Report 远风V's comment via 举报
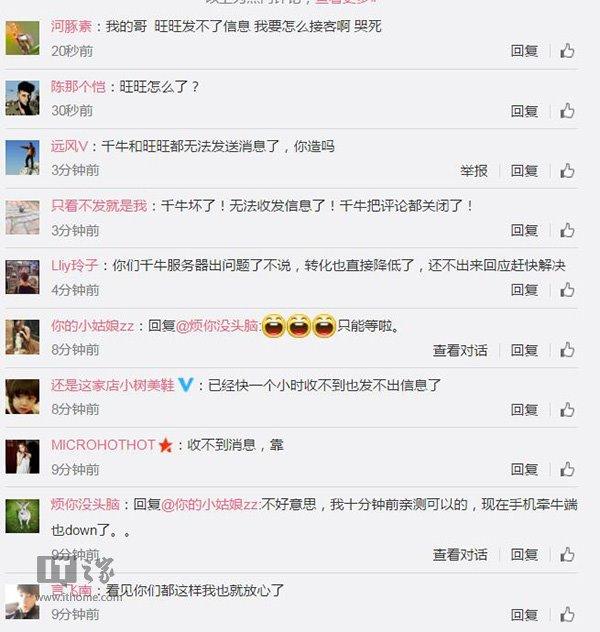 pos(474,171)
